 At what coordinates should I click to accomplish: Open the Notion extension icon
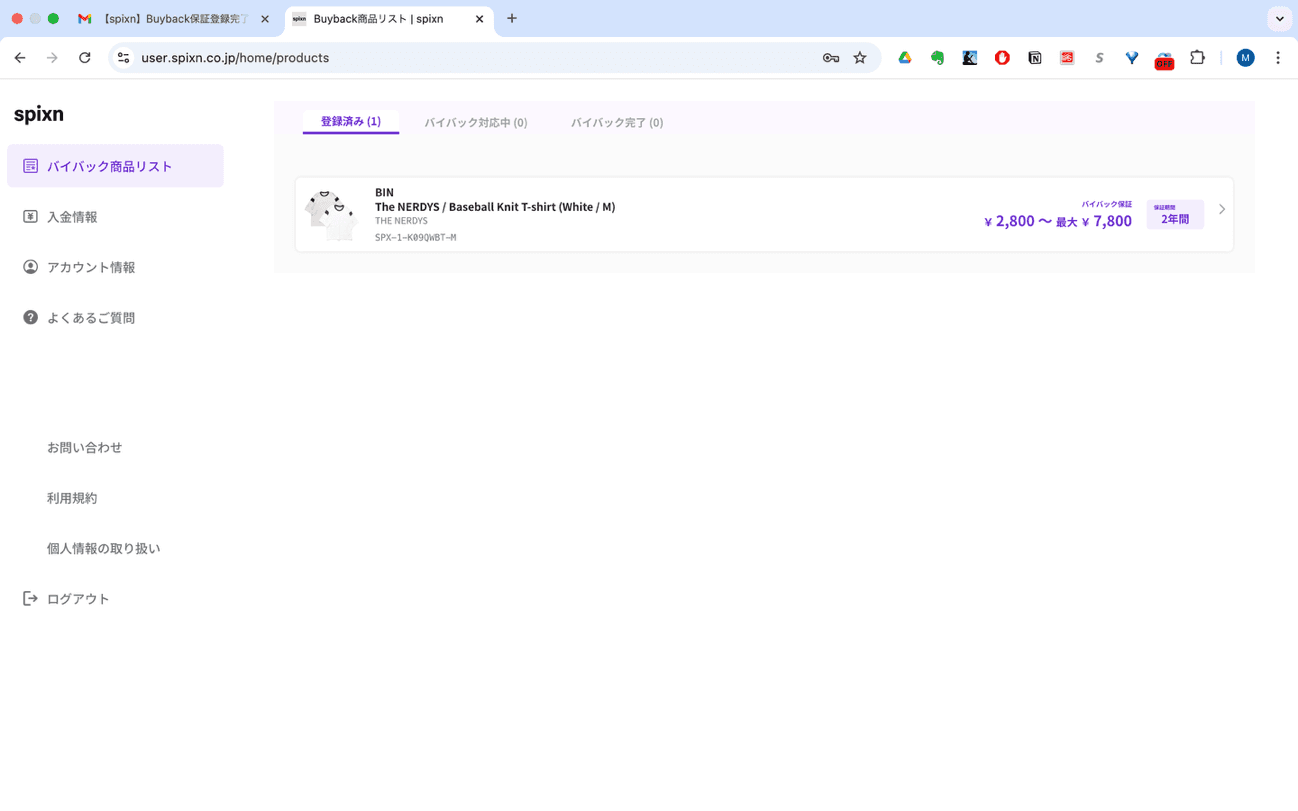1035,58
